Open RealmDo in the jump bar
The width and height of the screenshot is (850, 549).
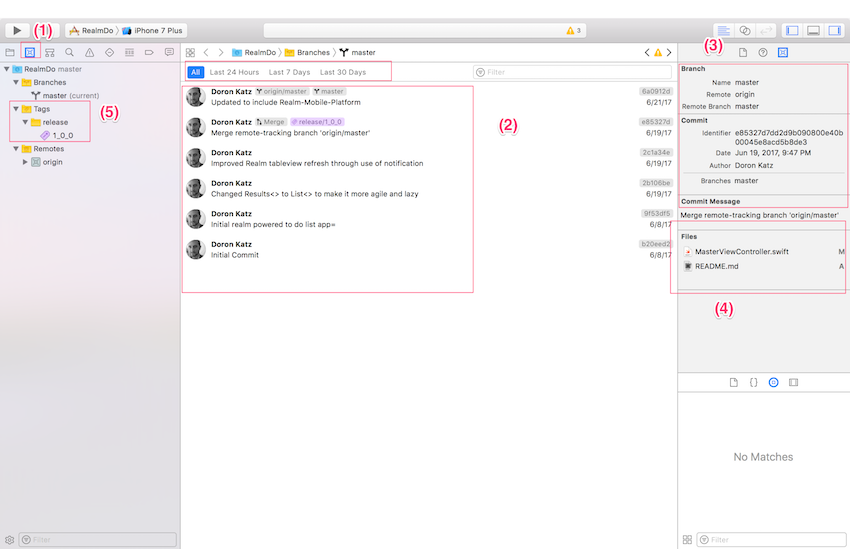click(x=254, y=53)
